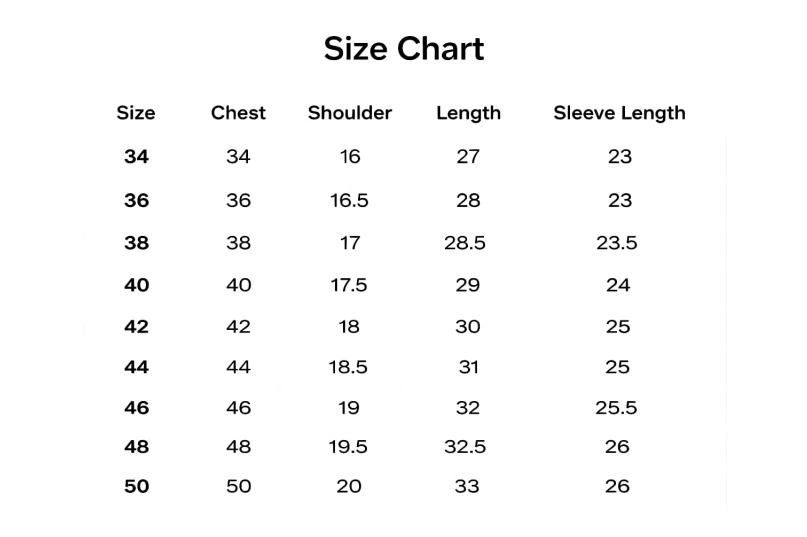Screen dimensions: 807x537
Task: Click the Shoulder column header
Action: coord(350,113)
